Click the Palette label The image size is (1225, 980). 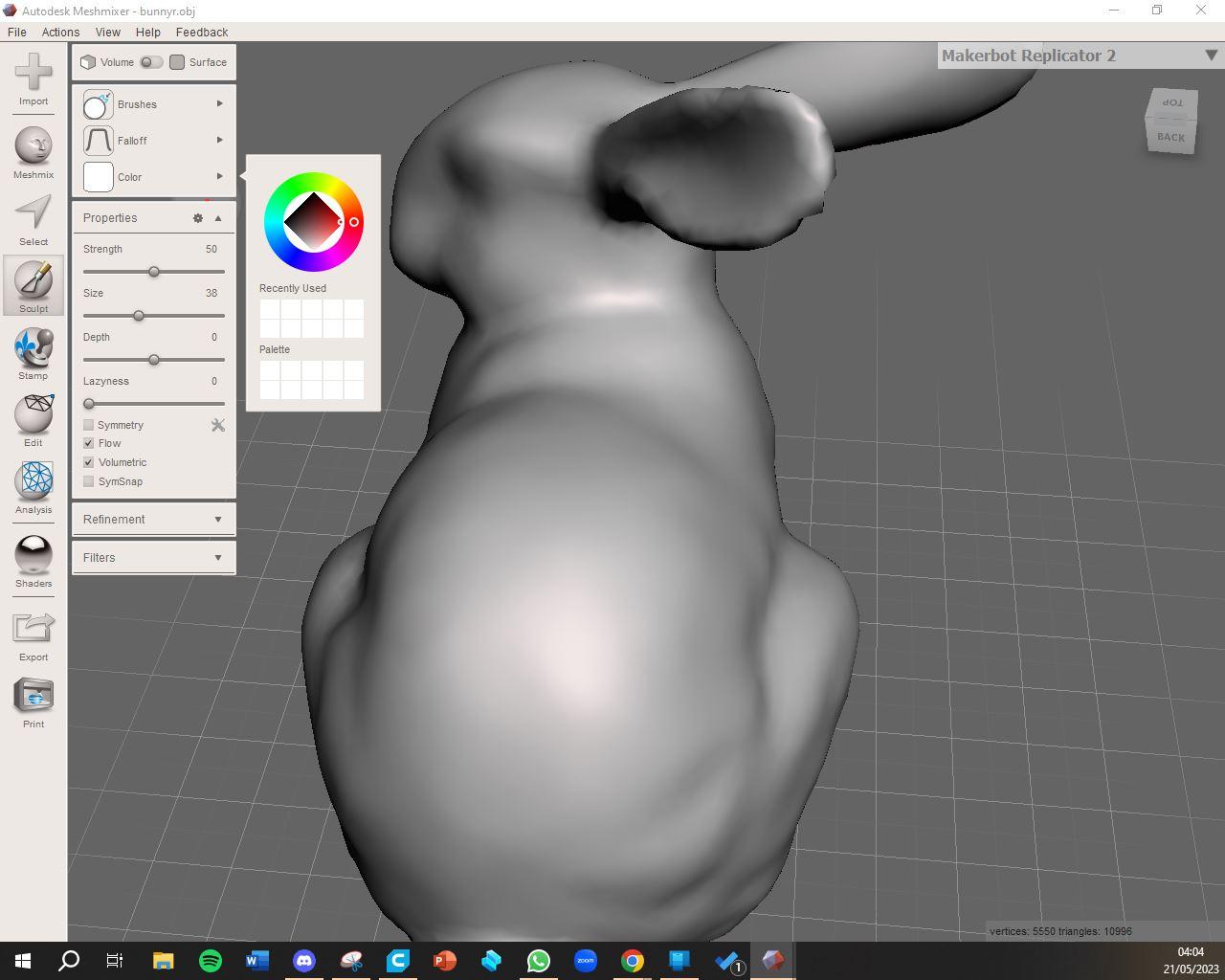pyautogui.click(x=275, y=349)
